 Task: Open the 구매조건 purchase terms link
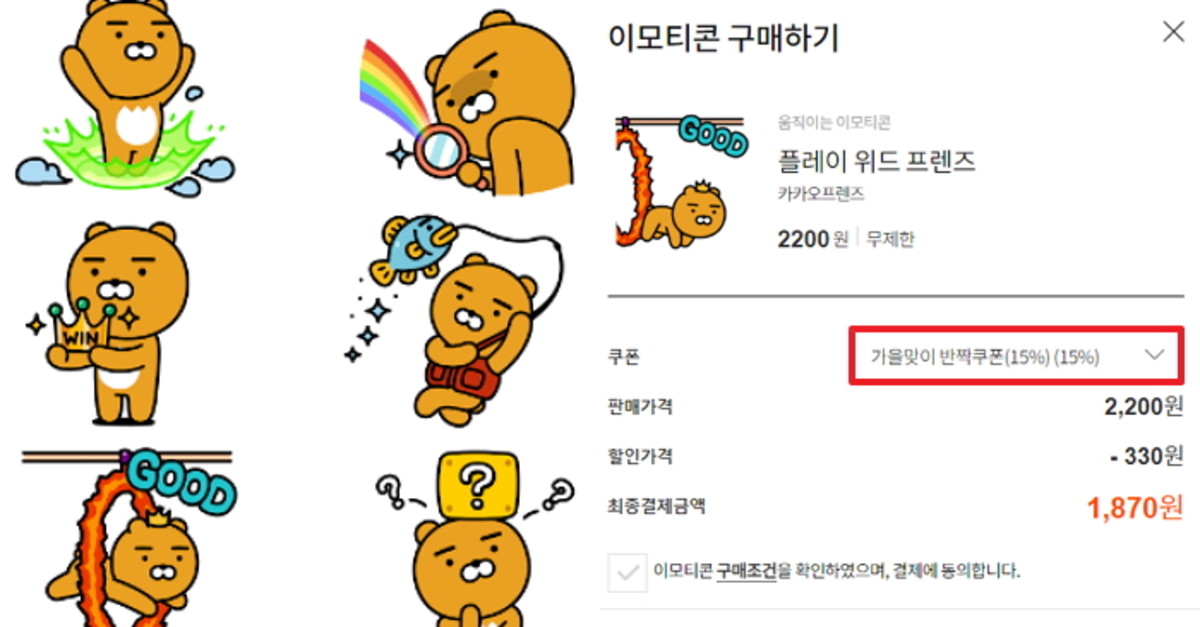(747, 572)
